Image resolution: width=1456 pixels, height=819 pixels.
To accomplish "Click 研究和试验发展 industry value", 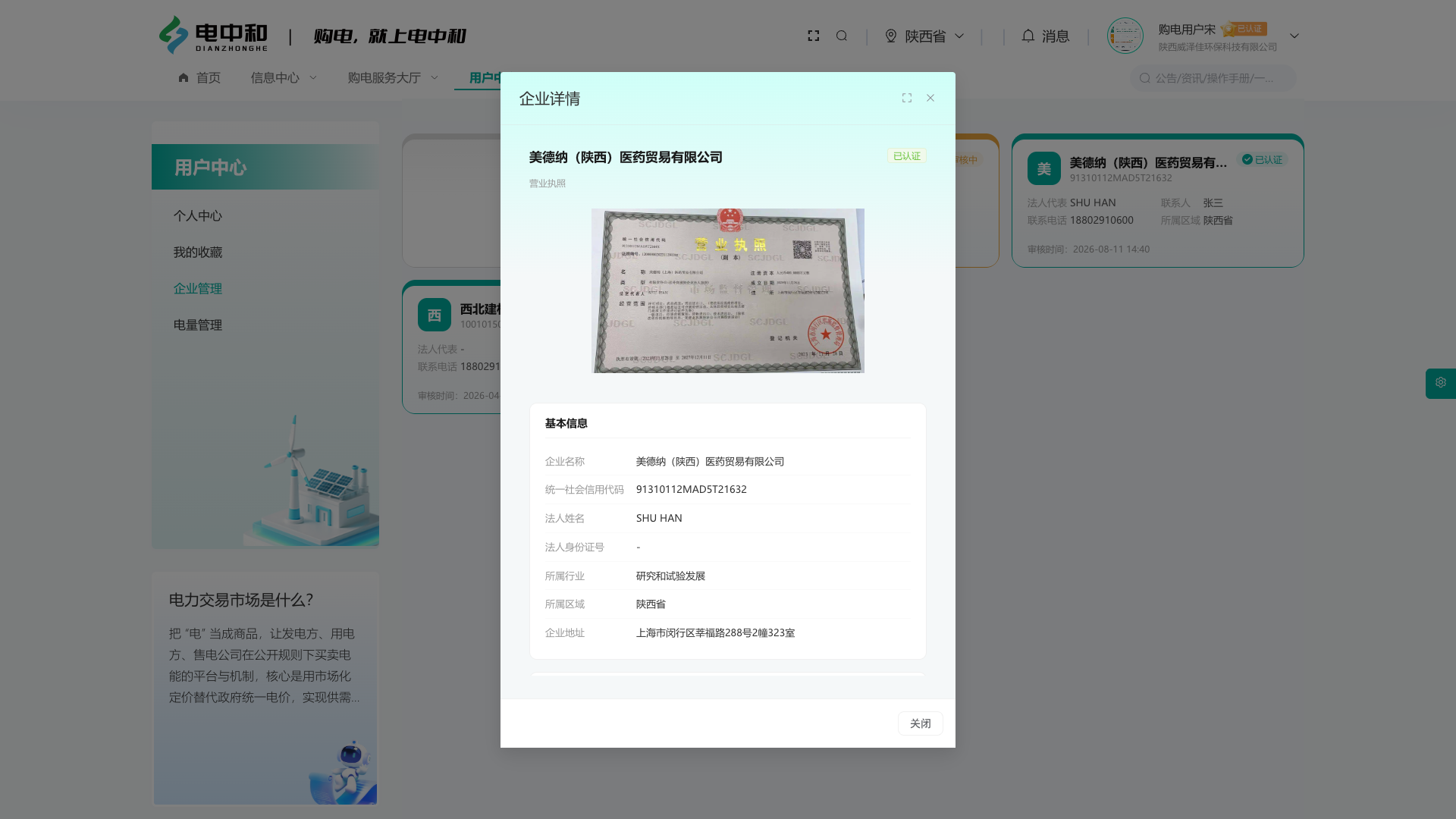I will [670, 576].
